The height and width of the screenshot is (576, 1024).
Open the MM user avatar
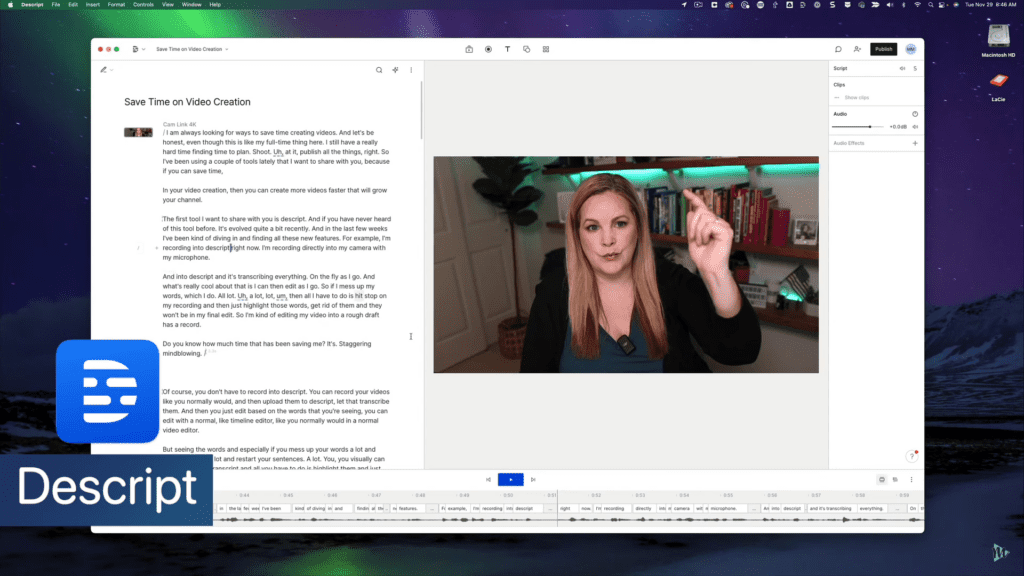point(911,49)
